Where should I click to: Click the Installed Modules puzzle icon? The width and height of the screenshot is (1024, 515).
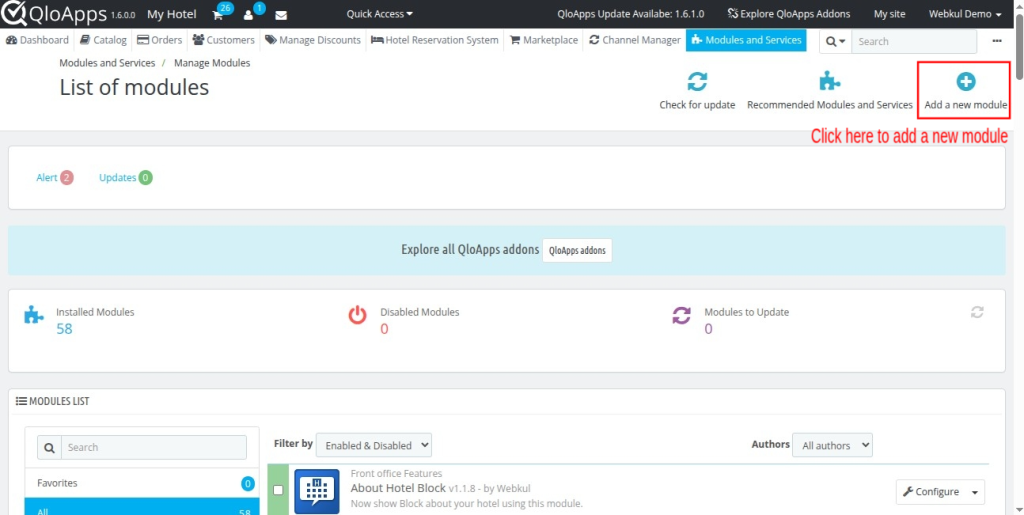(x=33, y=315)
